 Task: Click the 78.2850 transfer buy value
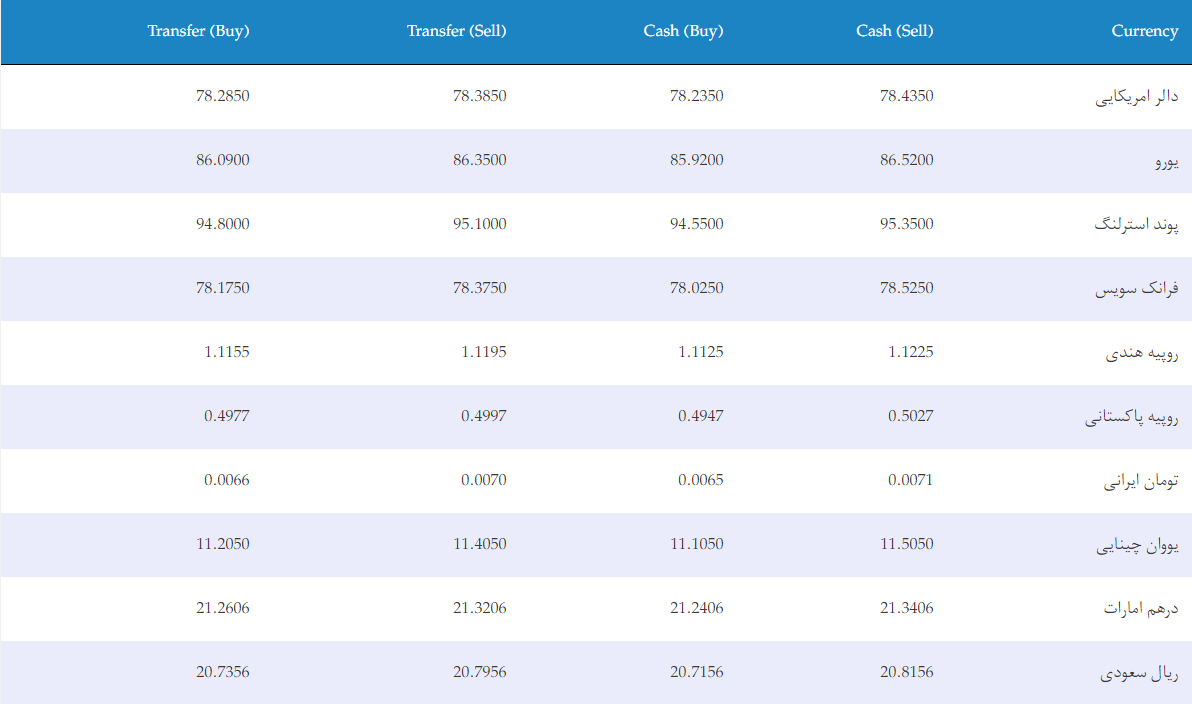223,96
